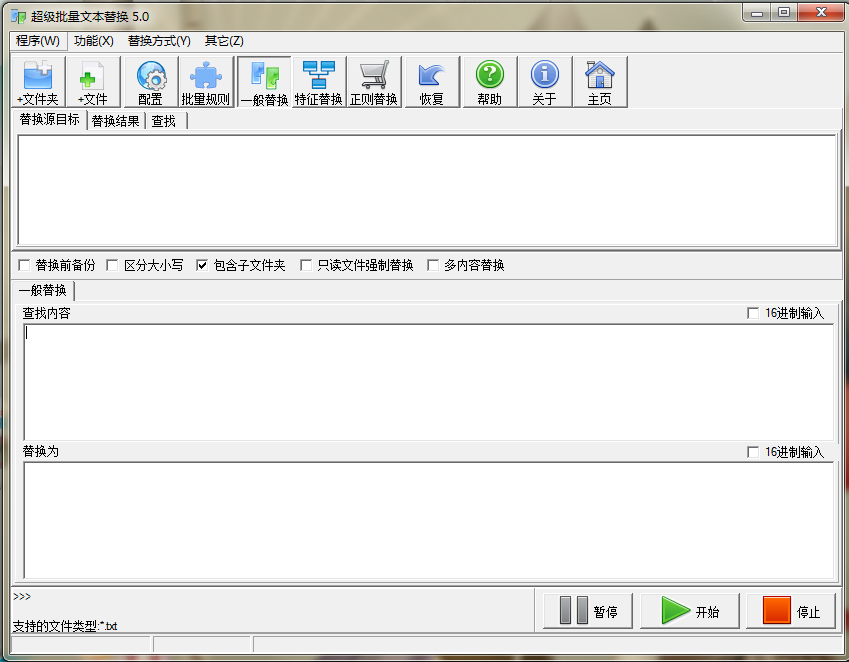Open the 替换方式(Y) menu
This screenshot has width=849, height=662.
[159, 41]
